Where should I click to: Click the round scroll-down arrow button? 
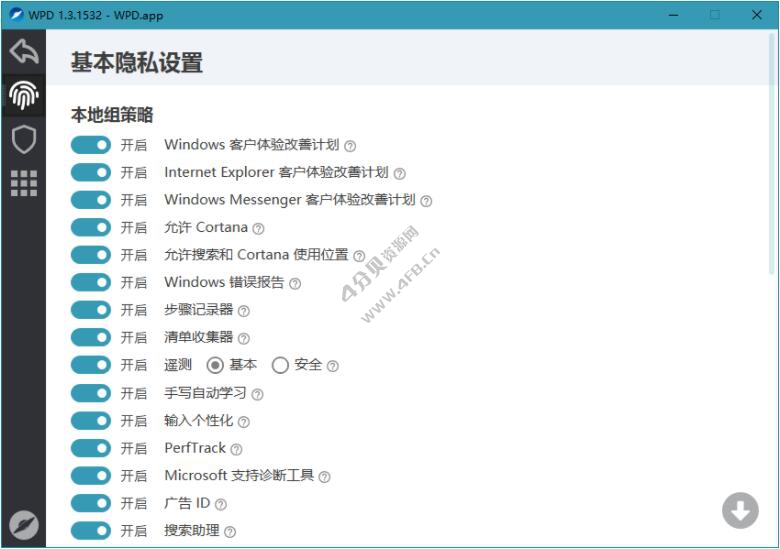coord(740,511)
